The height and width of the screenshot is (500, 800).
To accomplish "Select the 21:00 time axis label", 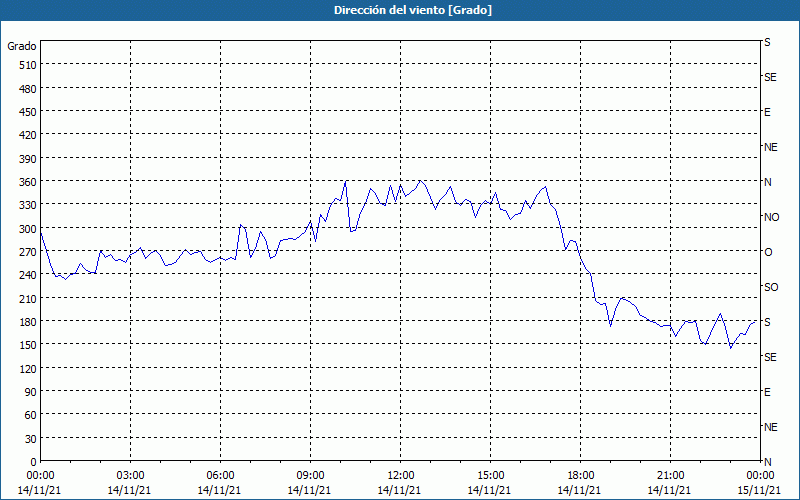I will click(x=670, y=476).
